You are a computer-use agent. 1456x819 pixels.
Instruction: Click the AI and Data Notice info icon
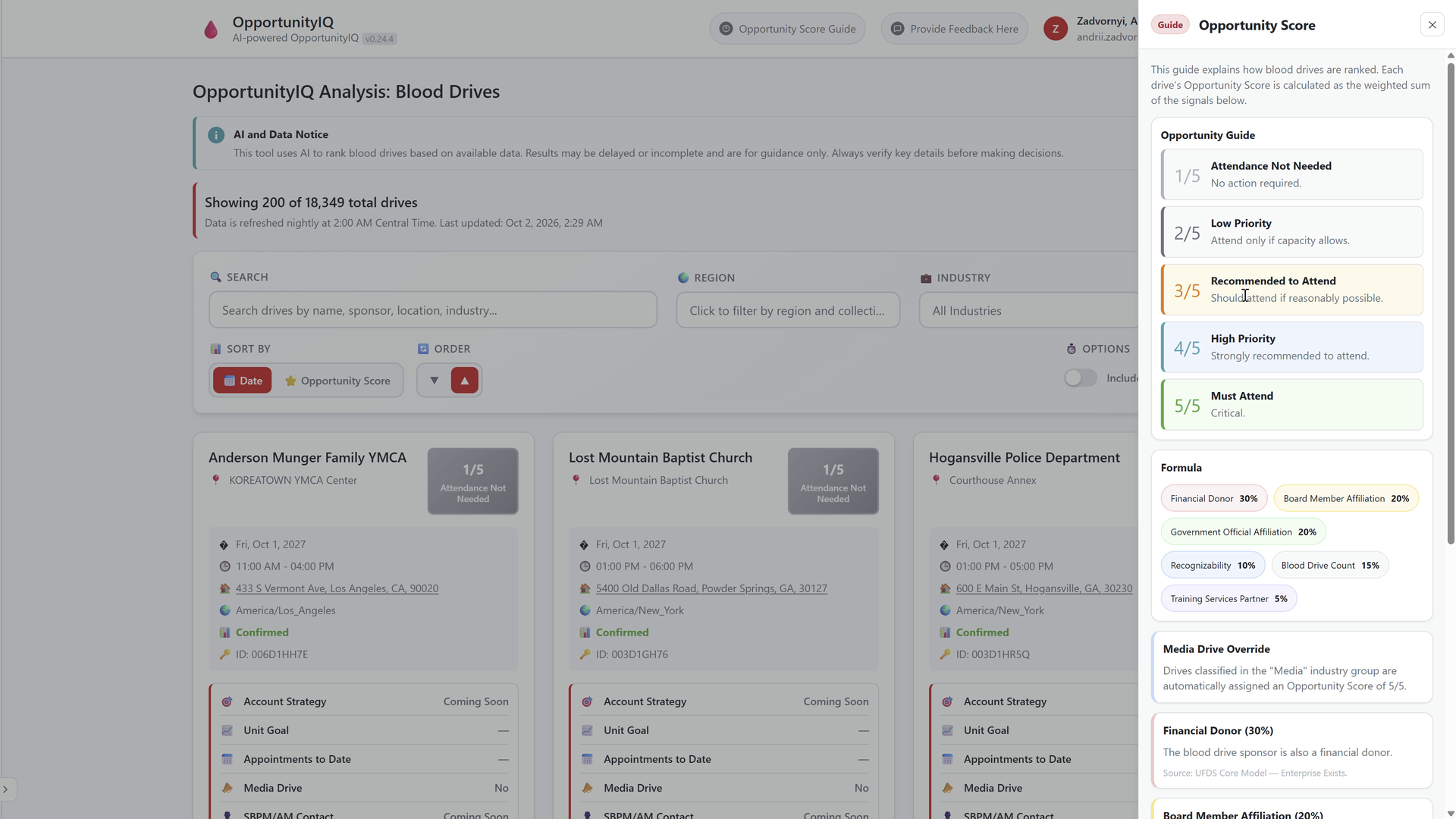click(x=216, y=135)
